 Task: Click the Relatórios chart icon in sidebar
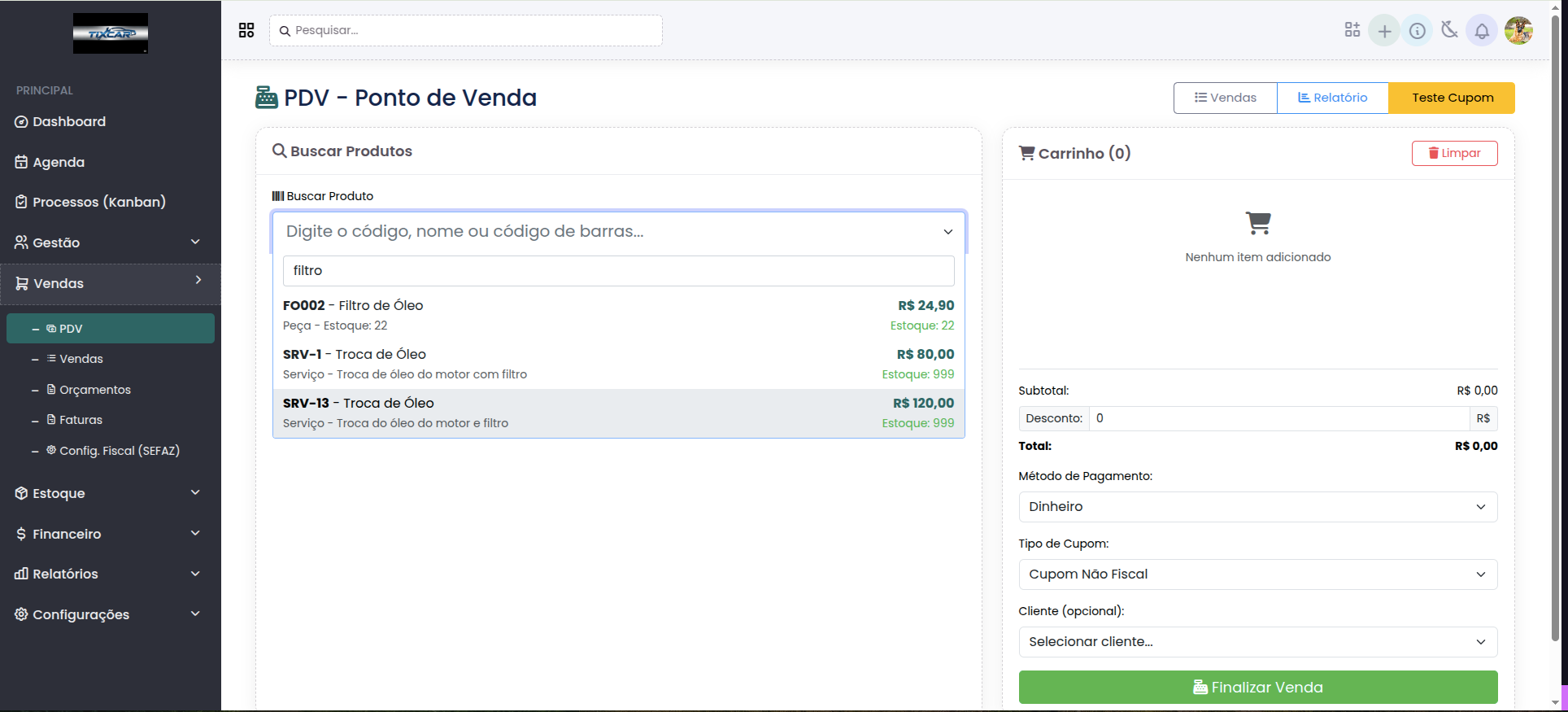(x=21, y=574)
